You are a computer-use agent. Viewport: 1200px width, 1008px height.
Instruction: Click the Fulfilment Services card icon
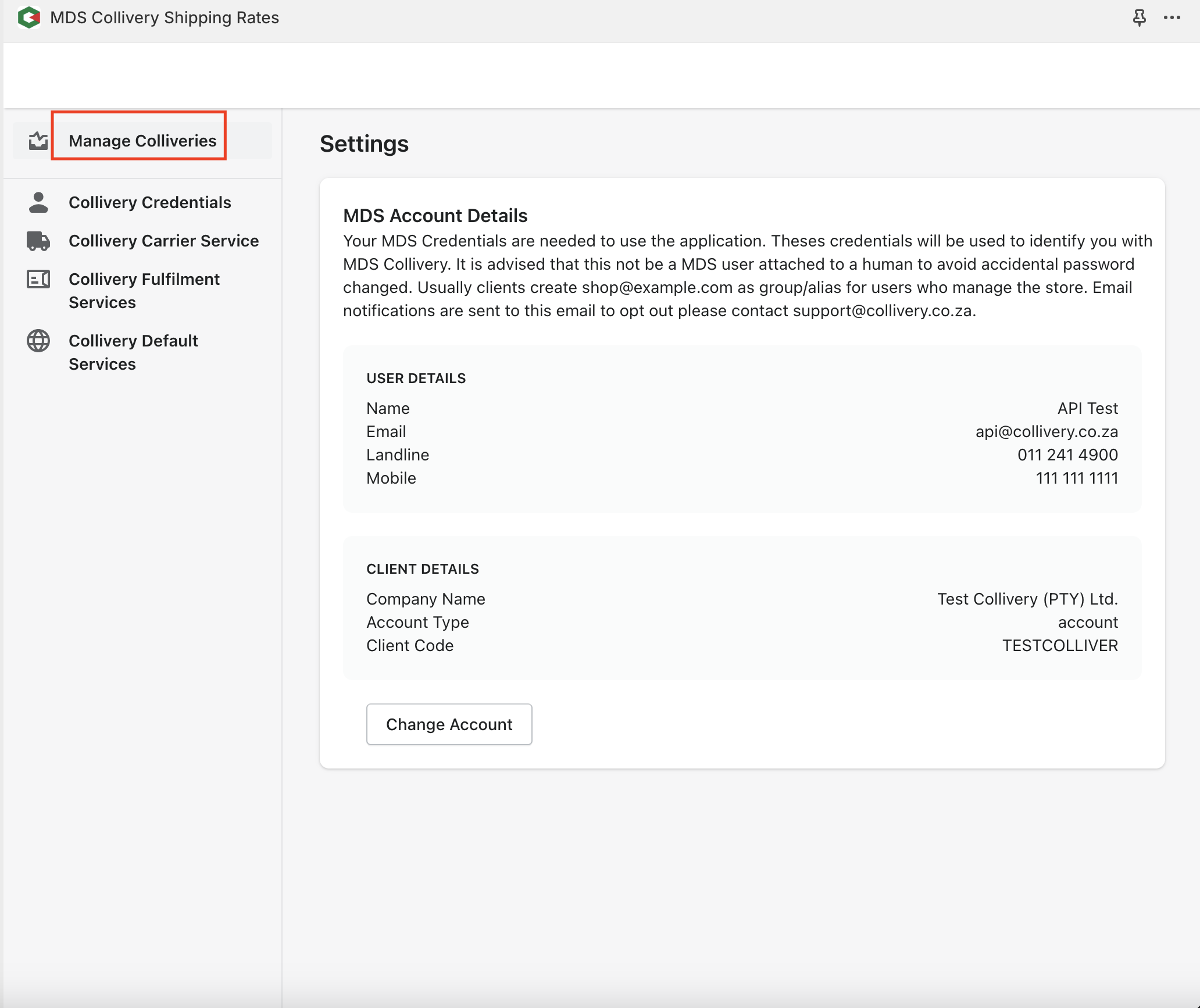[38, 280]
